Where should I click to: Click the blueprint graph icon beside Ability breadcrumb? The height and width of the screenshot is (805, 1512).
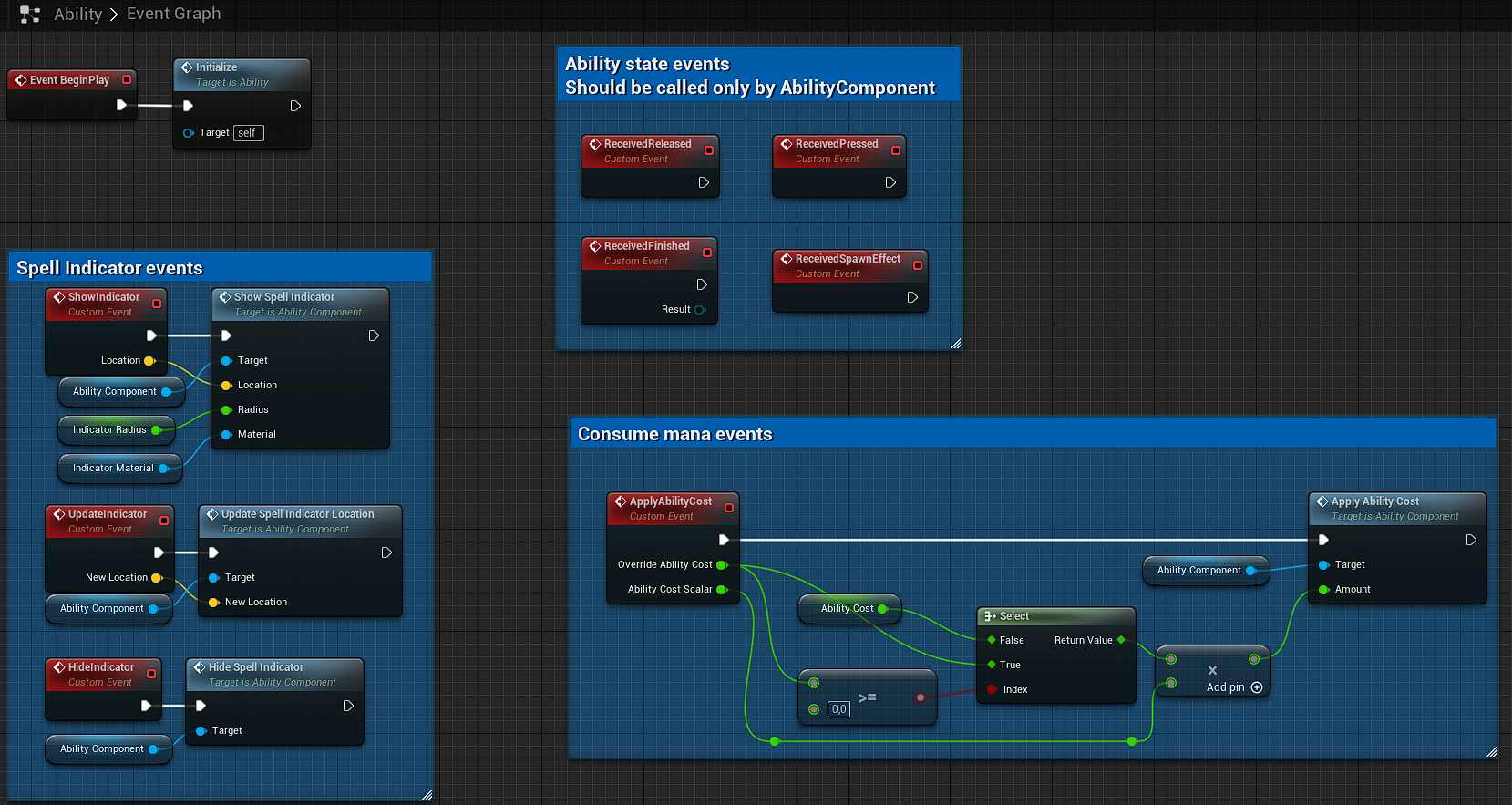[x=30, y=15]
